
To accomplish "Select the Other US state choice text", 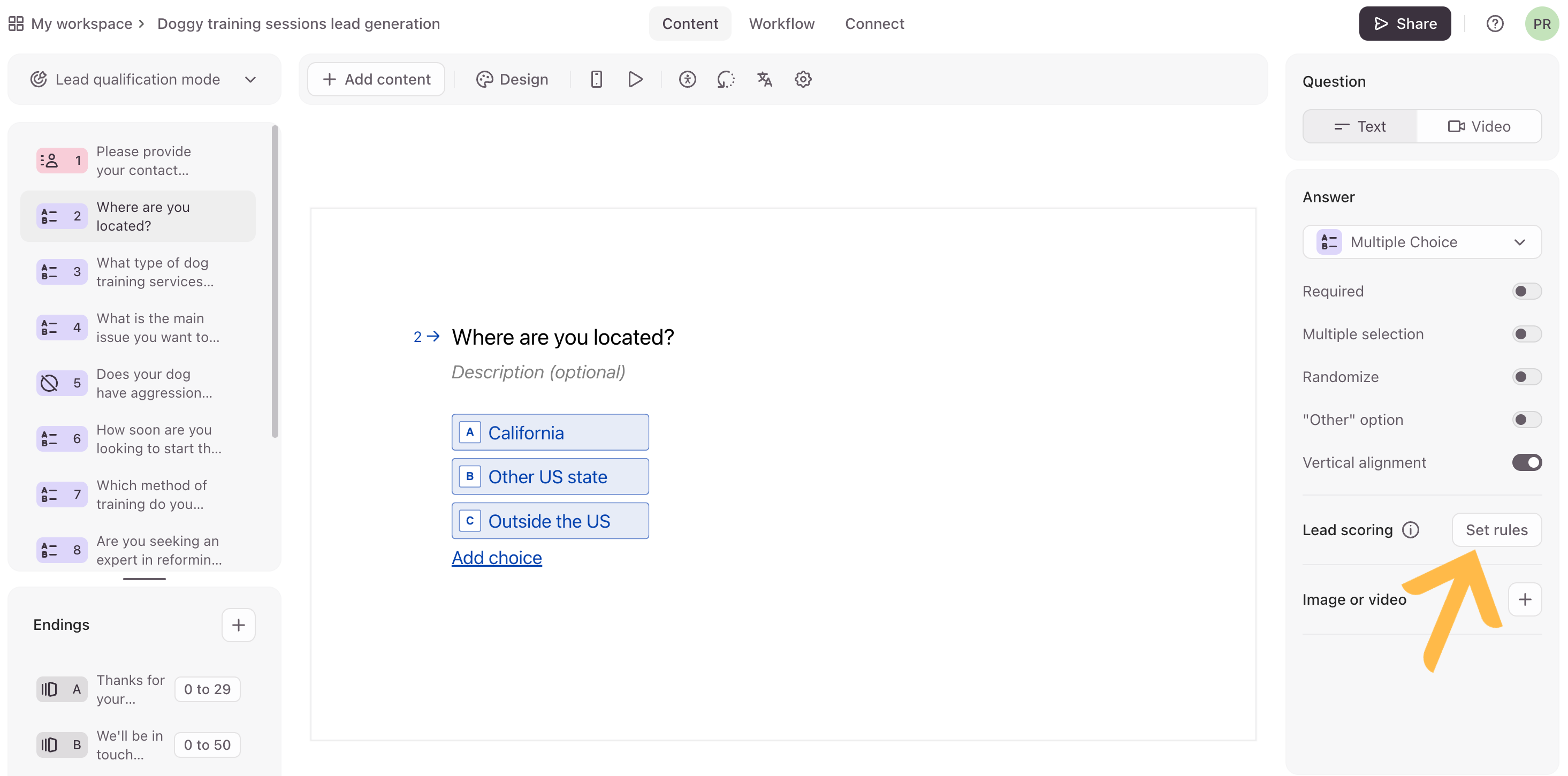I will pos(548,476).
